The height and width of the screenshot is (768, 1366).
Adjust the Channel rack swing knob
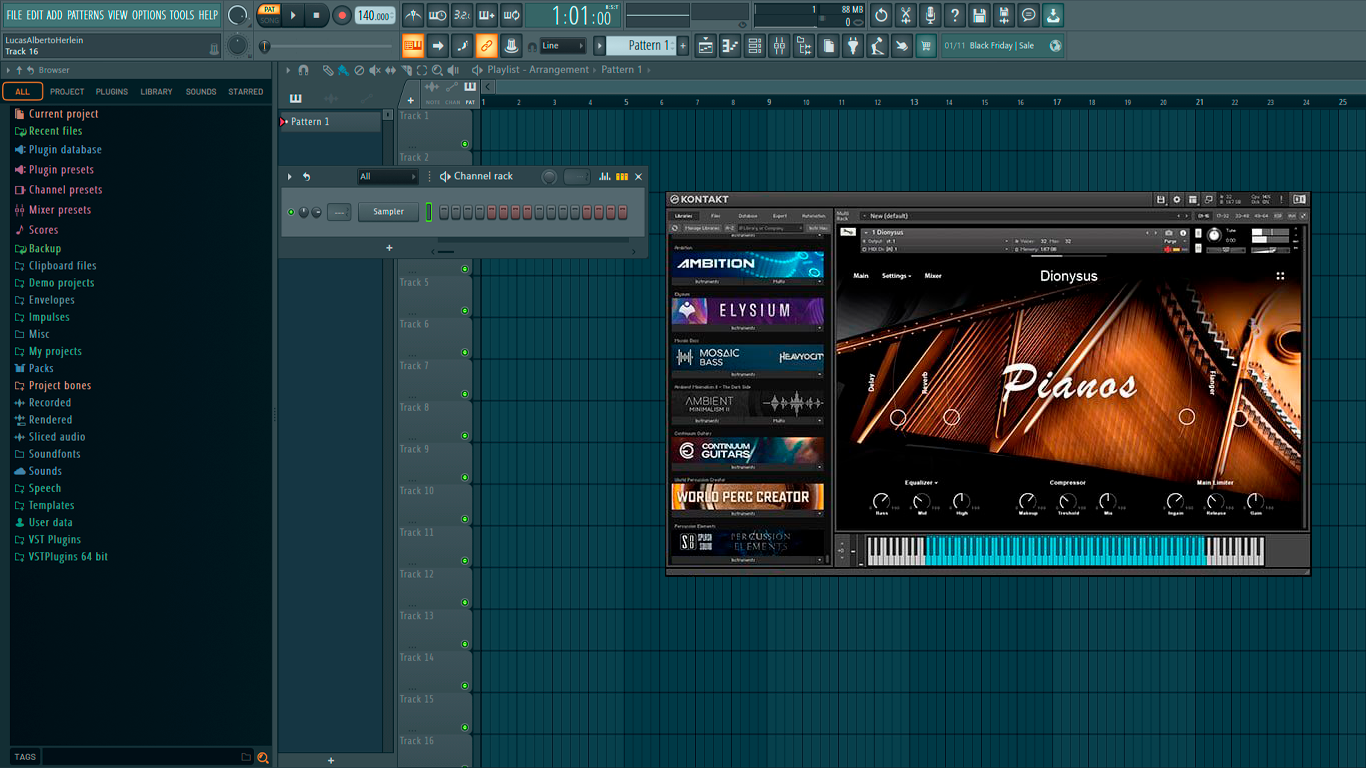[x=549, y=177]
